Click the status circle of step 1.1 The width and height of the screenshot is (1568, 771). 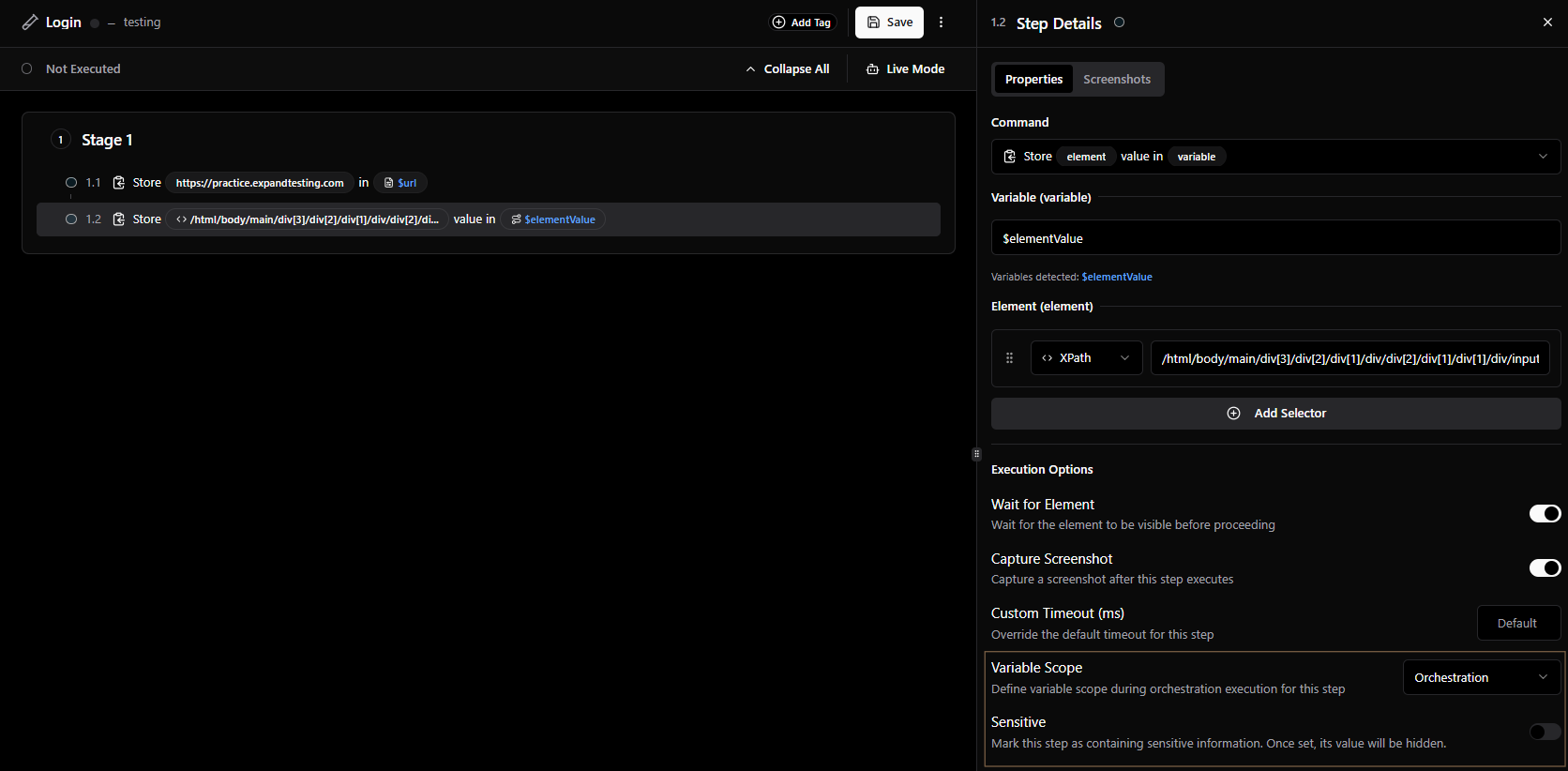(x=71, y=183)
